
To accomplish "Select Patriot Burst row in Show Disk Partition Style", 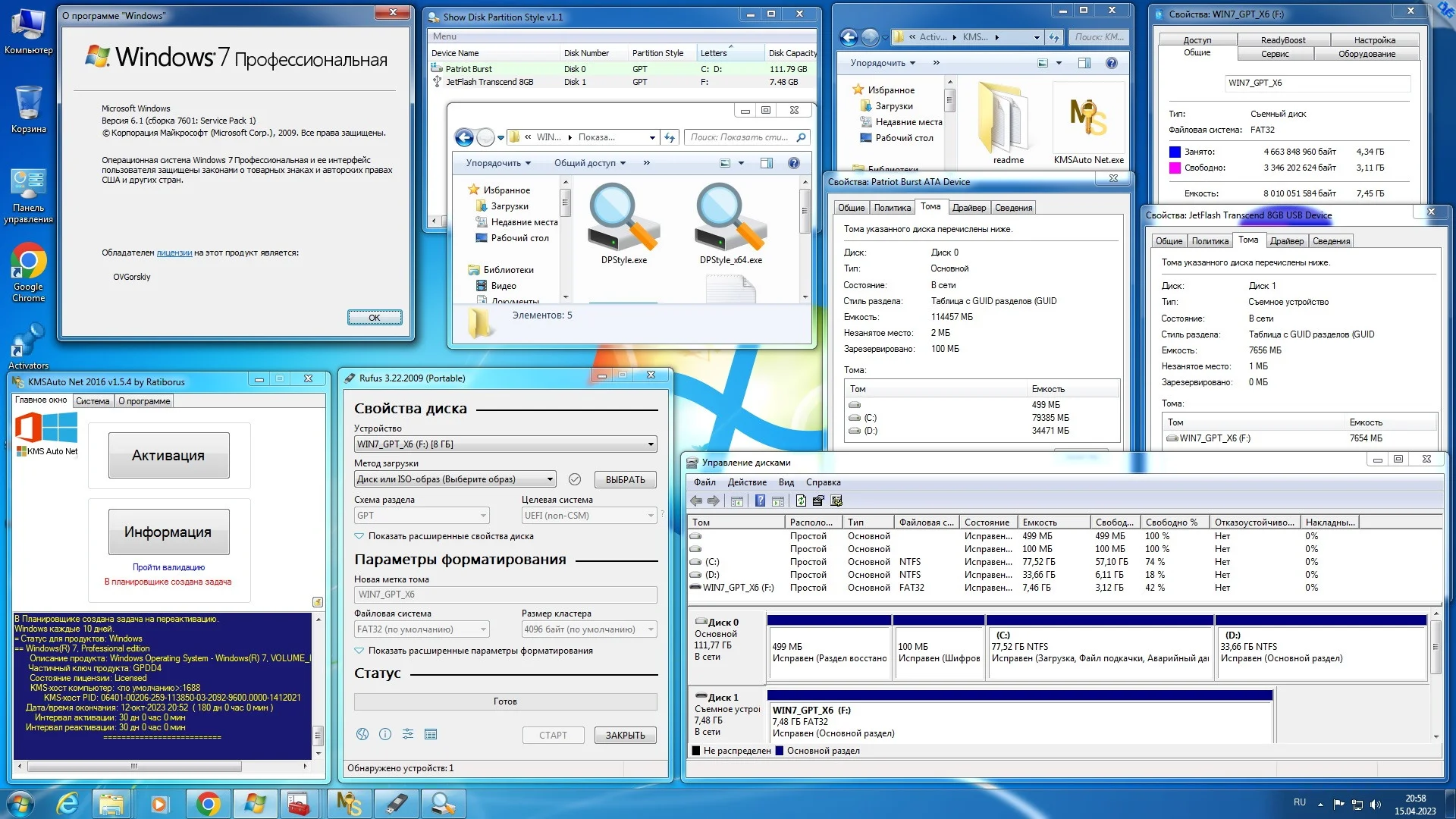I will point(469,69).
